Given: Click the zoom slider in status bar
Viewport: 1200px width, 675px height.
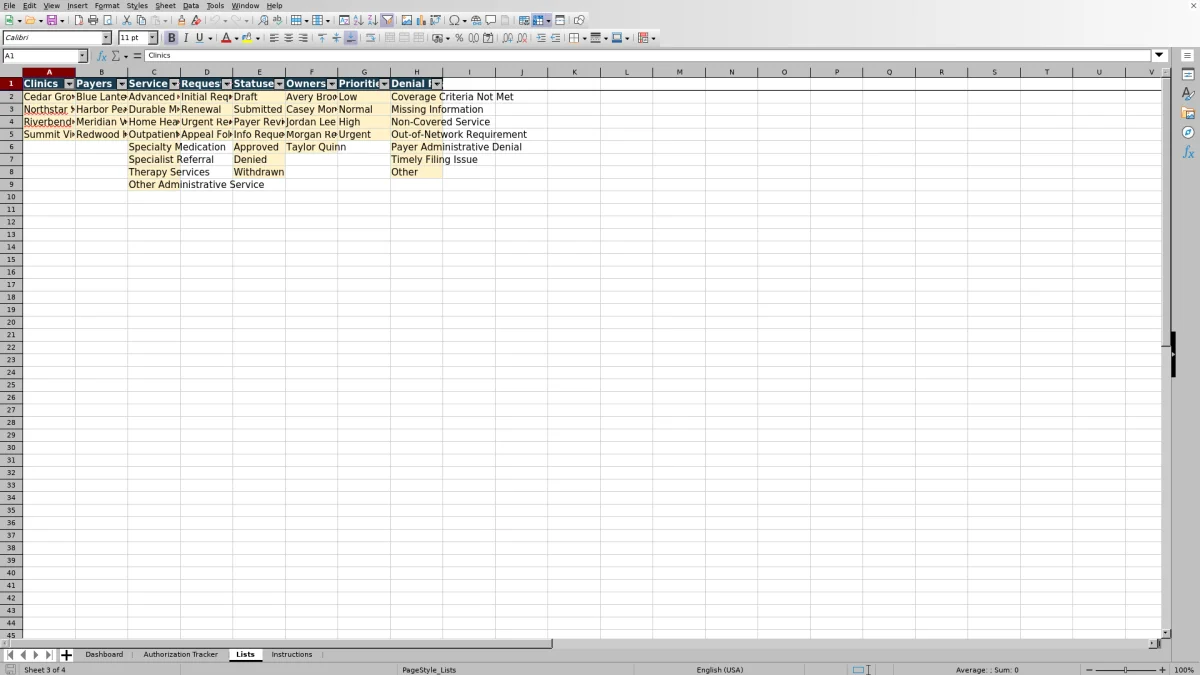Looking at the screenshot, I should point(1126,669).
